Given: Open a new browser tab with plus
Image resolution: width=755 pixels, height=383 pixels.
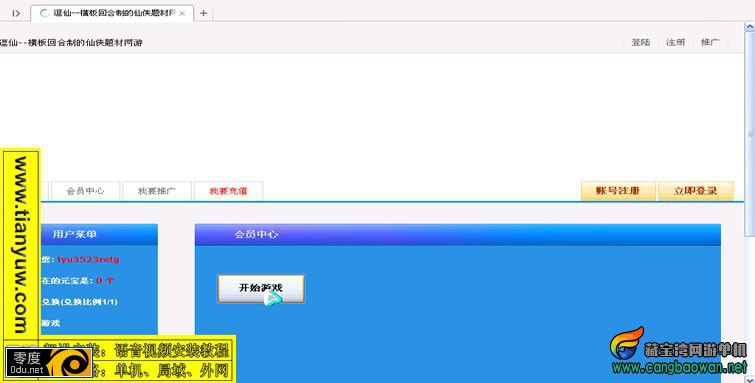Looking at the screenshot, I should click(203, 13).
